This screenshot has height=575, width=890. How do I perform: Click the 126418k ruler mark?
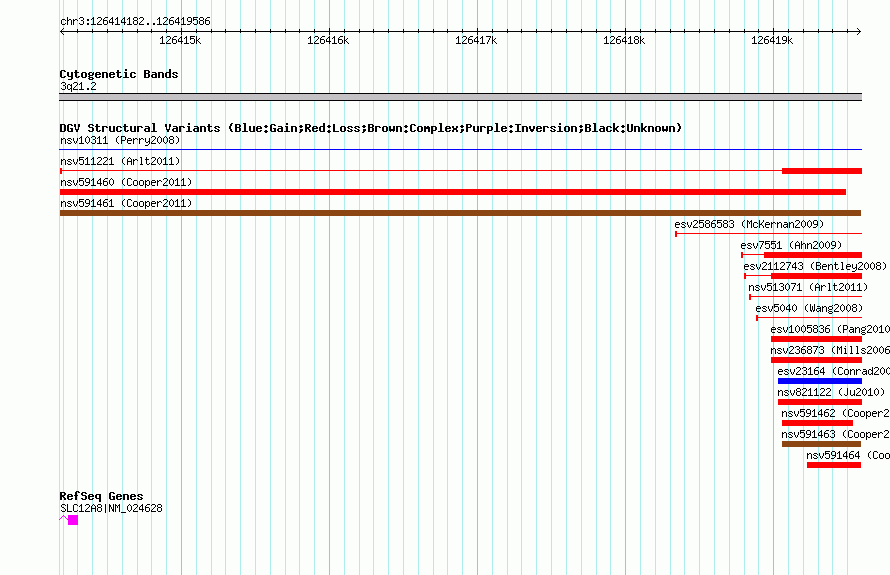pyautogui.click(x=624, y=40)
